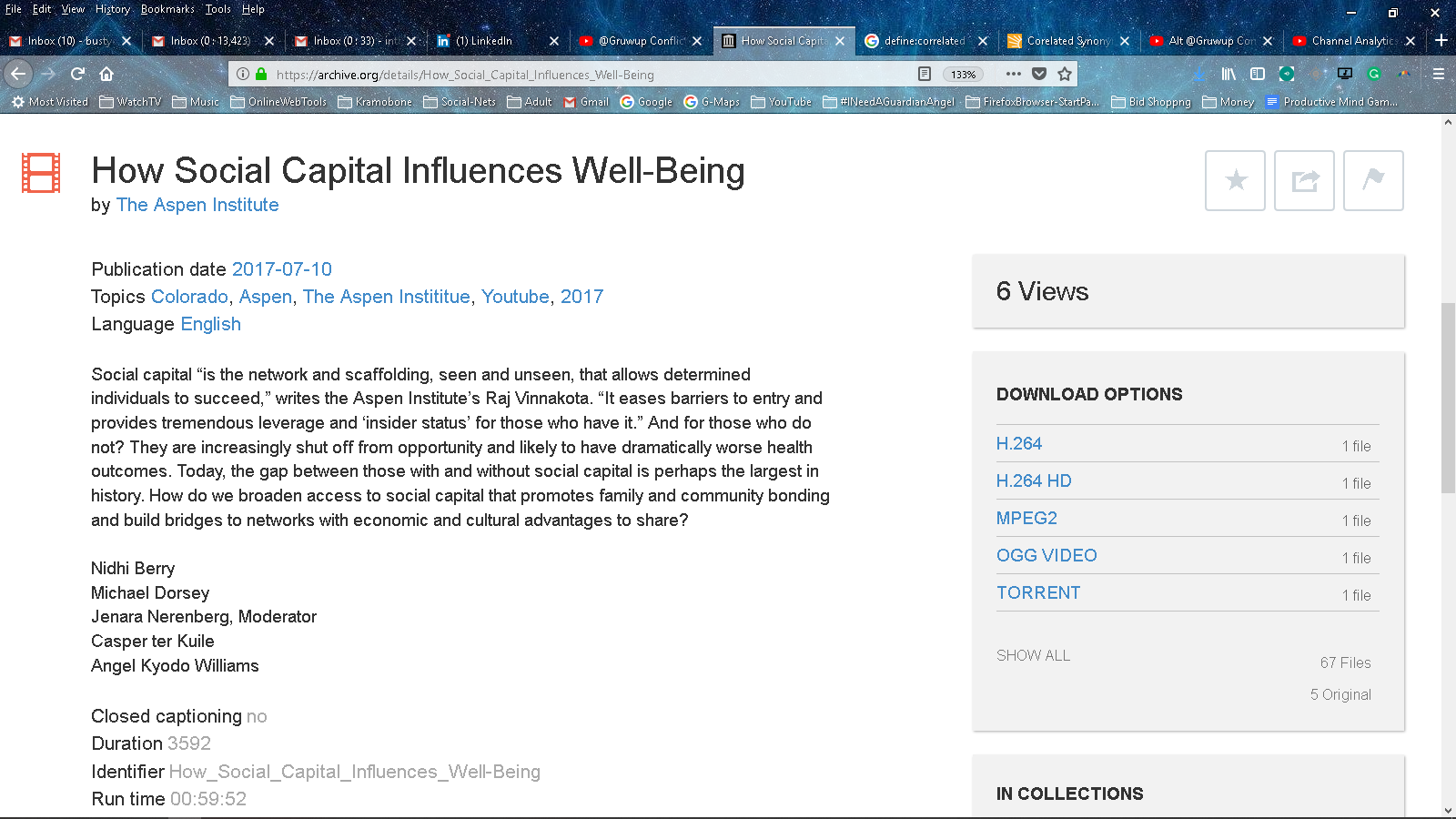The image size is (1456, 819).
Task: Open Productive Mind Gam... bookmark
Action: 1331,102
